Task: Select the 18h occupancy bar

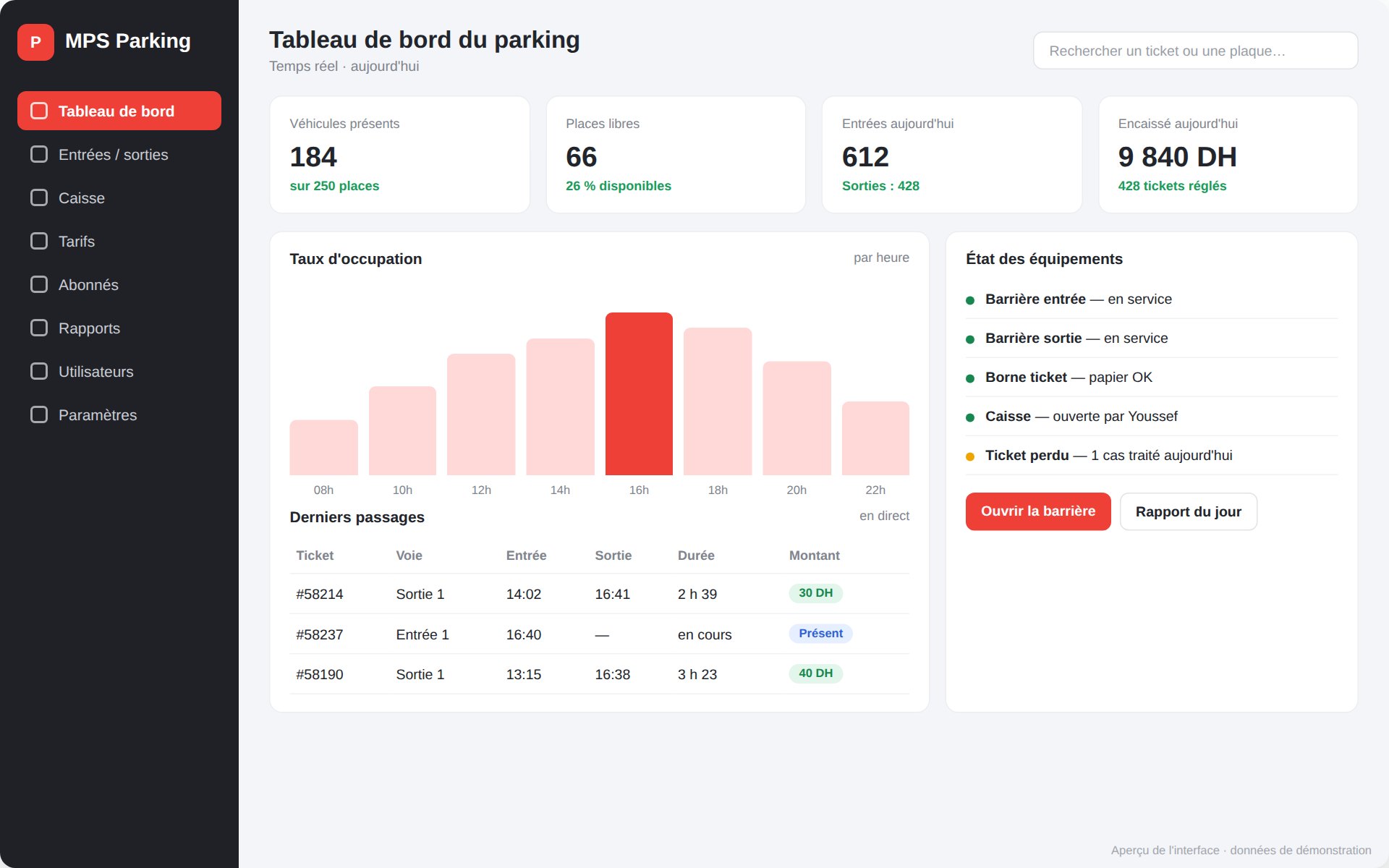Action: [718, 401]
